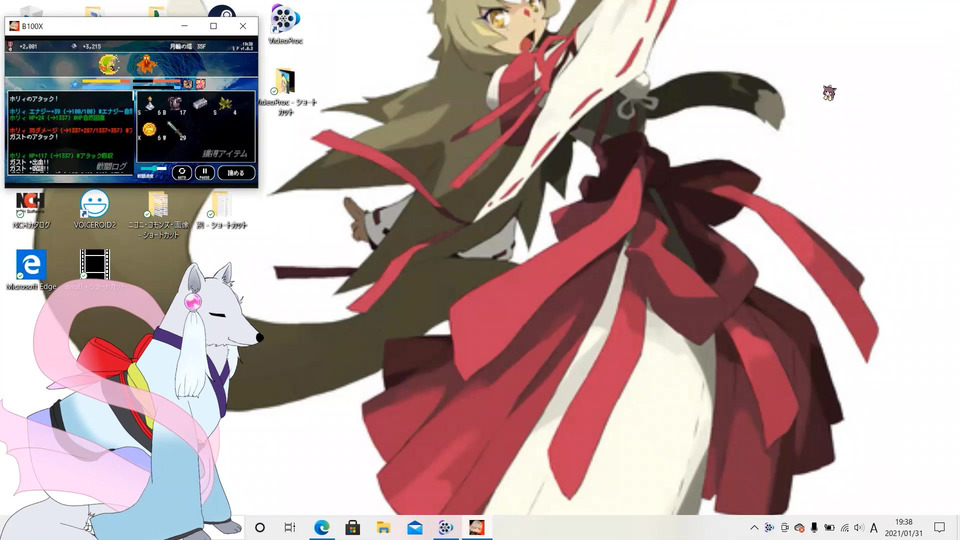Click the orange enemy monster sprite

[x=146, y=64]
